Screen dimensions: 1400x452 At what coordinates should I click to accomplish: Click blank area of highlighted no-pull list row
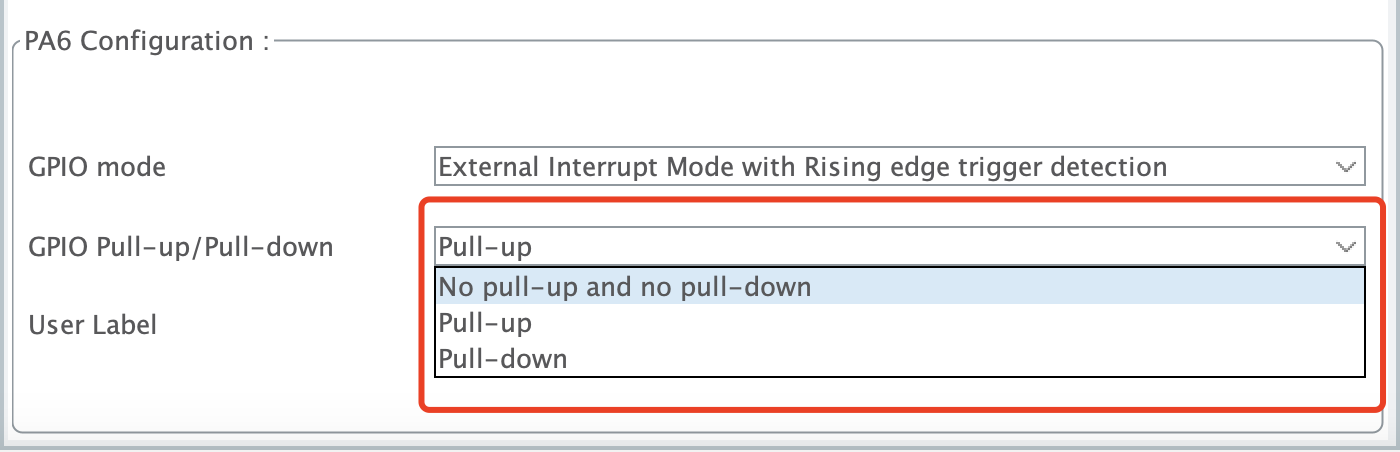[1080, 288]
